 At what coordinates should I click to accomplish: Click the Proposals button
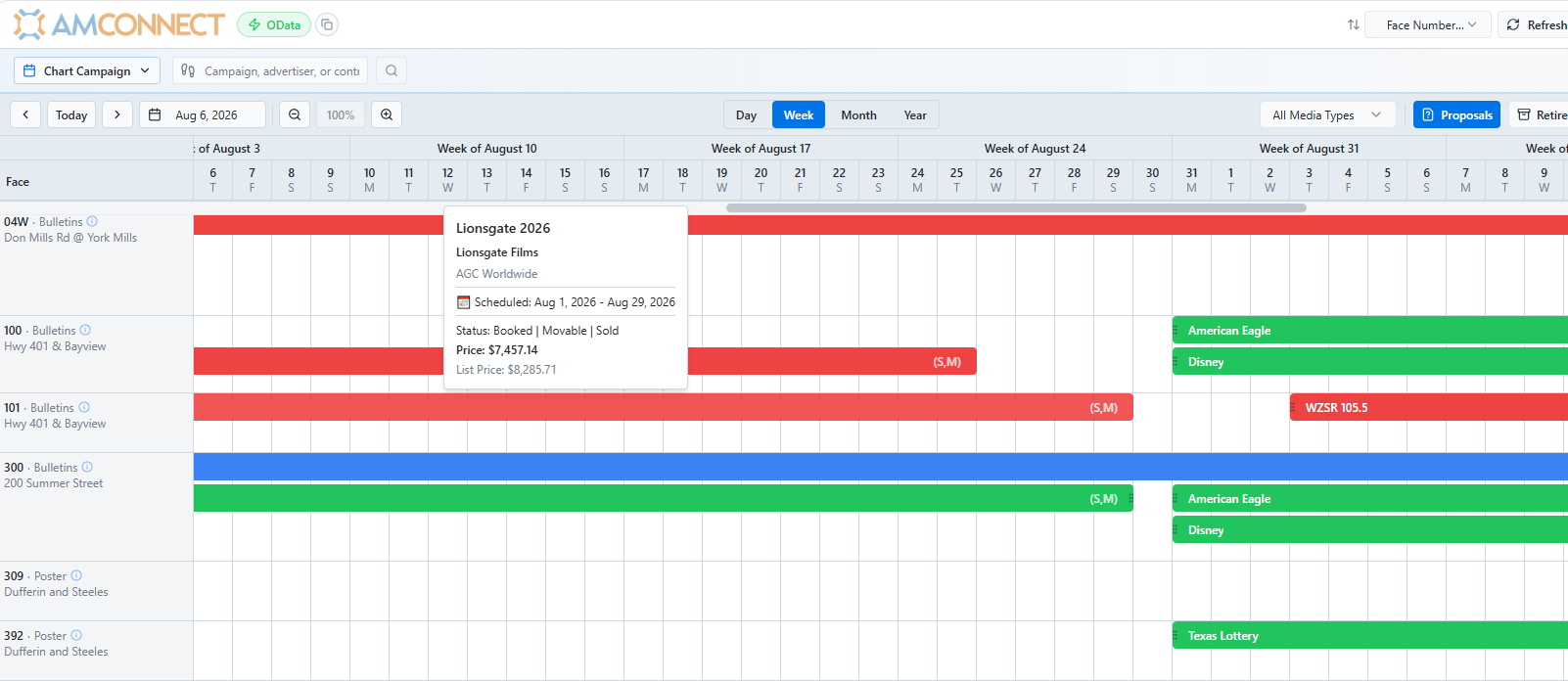tap(1457, 114)
